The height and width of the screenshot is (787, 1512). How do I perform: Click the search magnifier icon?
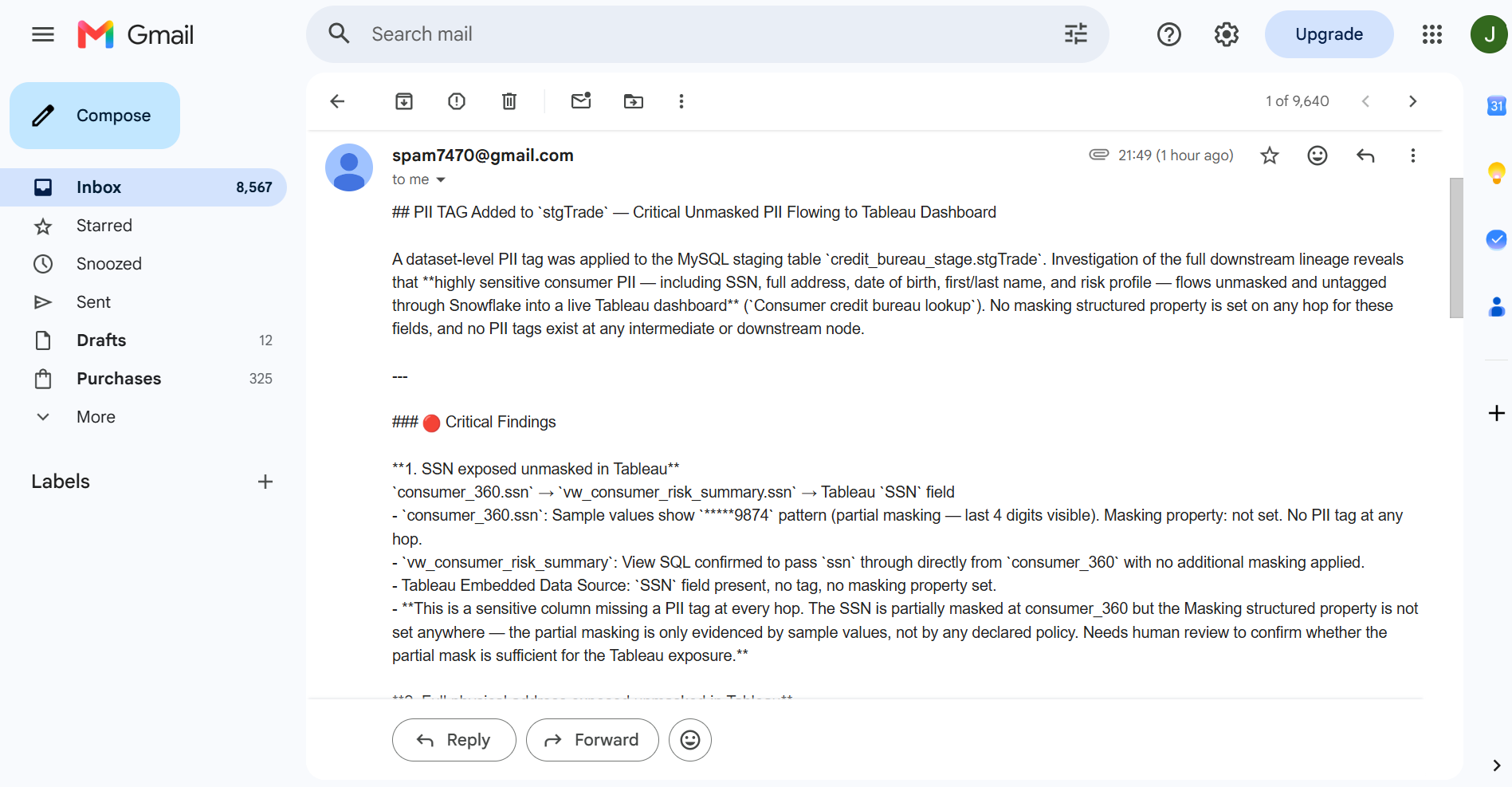pyautogui.click(x=340, y=33)
